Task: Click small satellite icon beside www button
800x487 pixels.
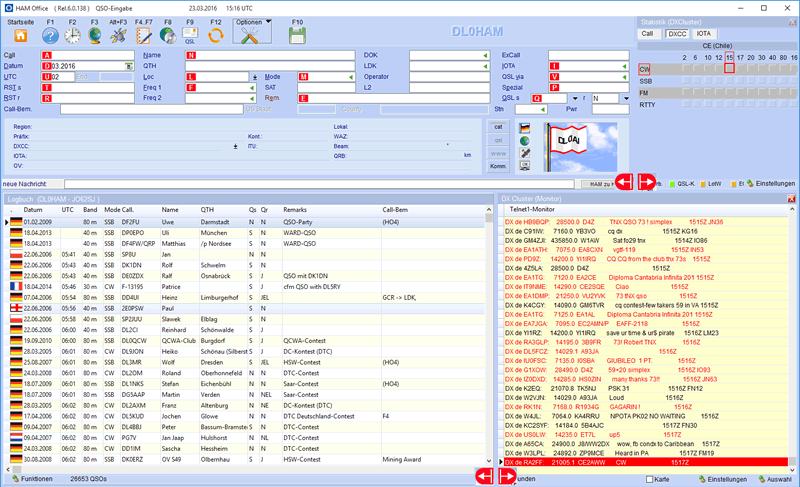Action: click(x=524, y=153)
